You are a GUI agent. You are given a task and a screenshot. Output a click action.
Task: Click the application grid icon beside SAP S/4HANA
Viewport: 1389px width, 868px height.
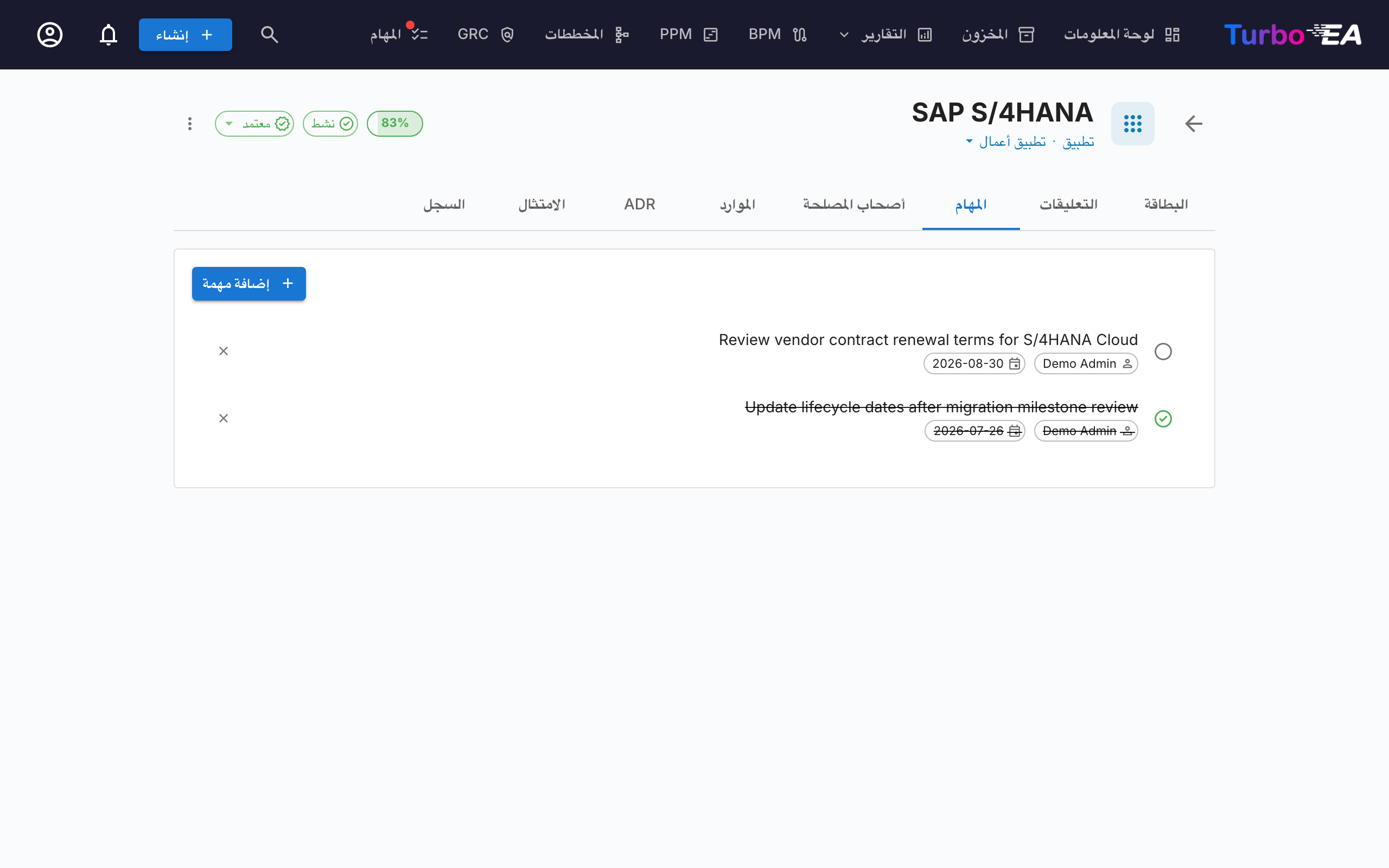pos(1132,124)
